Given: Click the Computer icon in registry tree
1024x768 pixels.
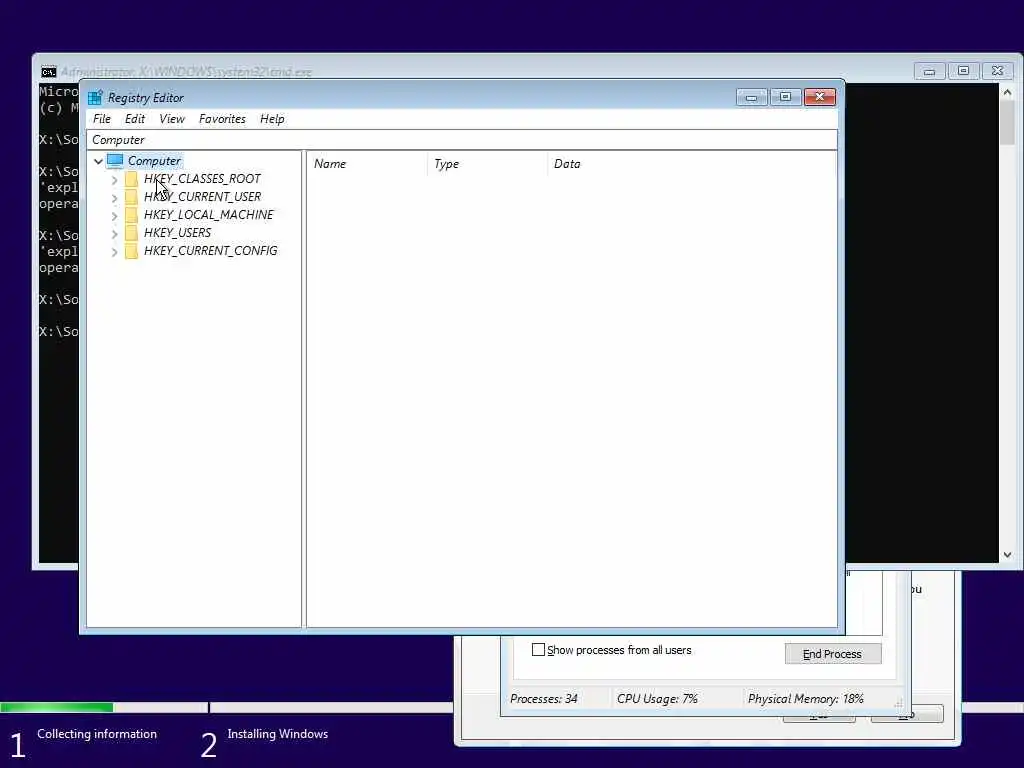Looking at the screenshot, I should click(x=115, y=161).
